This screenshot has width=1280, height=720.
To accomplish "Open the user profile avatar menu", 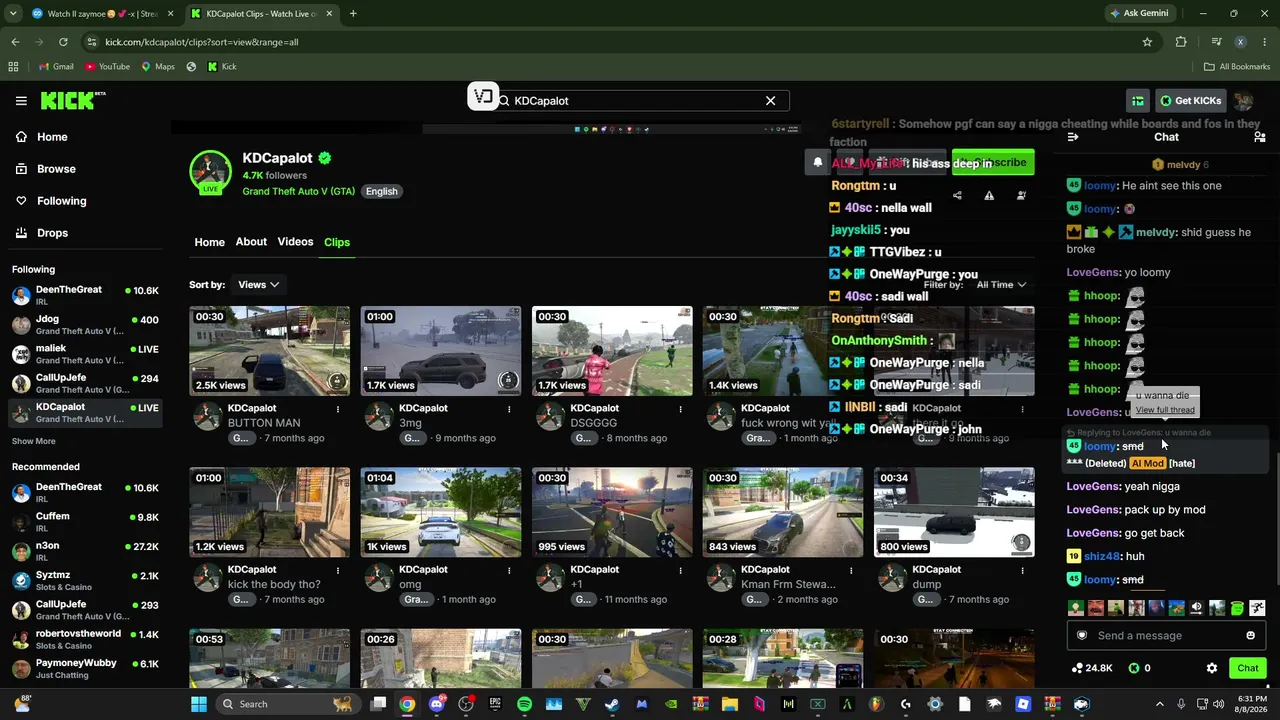I will point(1244,101).
